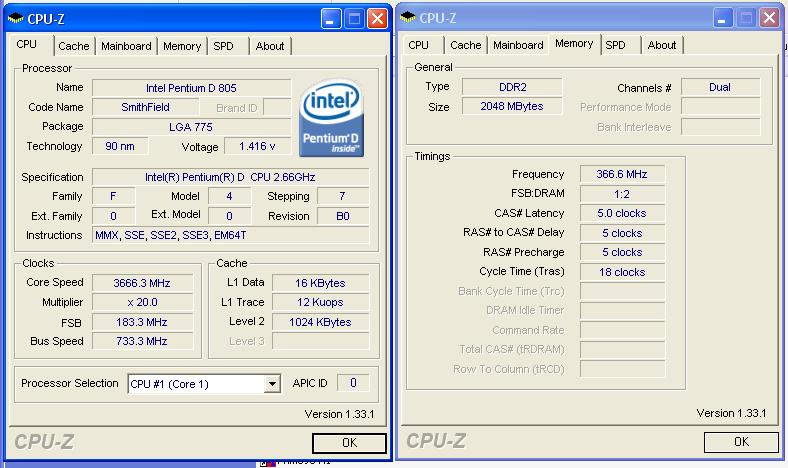The width and height of the screenshot is (788, 468).
Task: Open the About tab in the right CPU-Z window
Action: [x=662, y=45]
